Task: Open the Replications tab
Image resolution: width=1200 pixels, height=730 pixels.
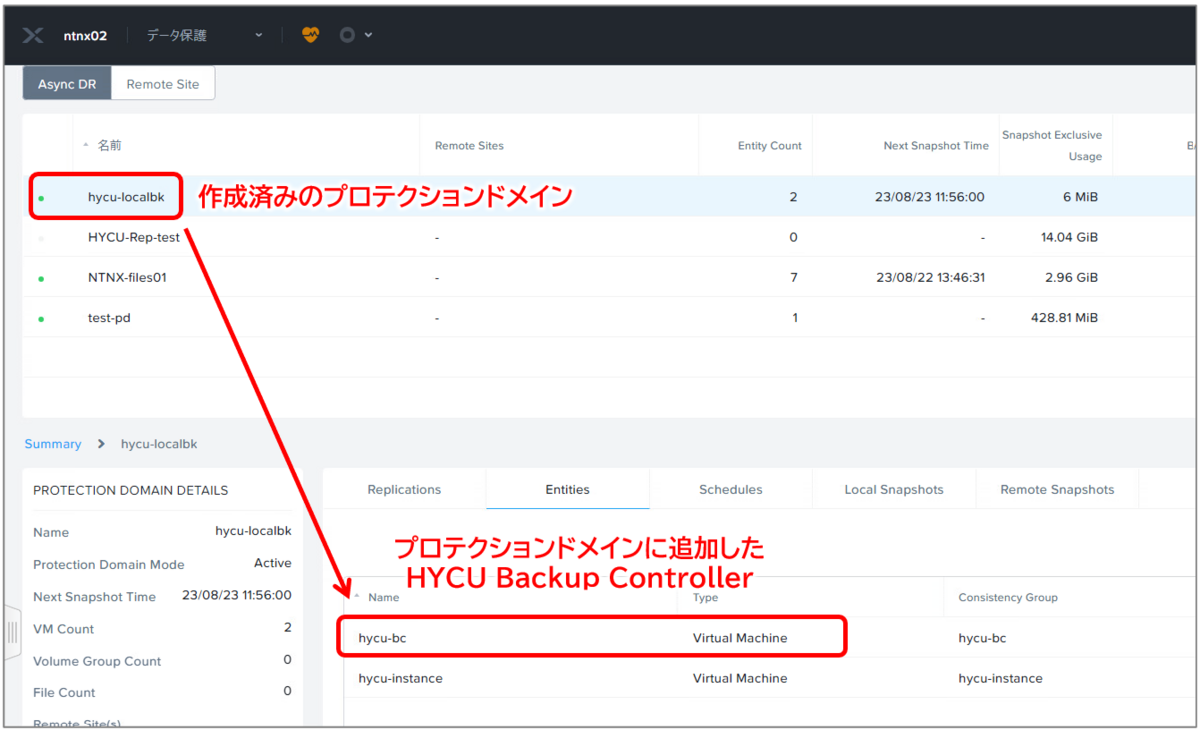Action: click(404, 490)
